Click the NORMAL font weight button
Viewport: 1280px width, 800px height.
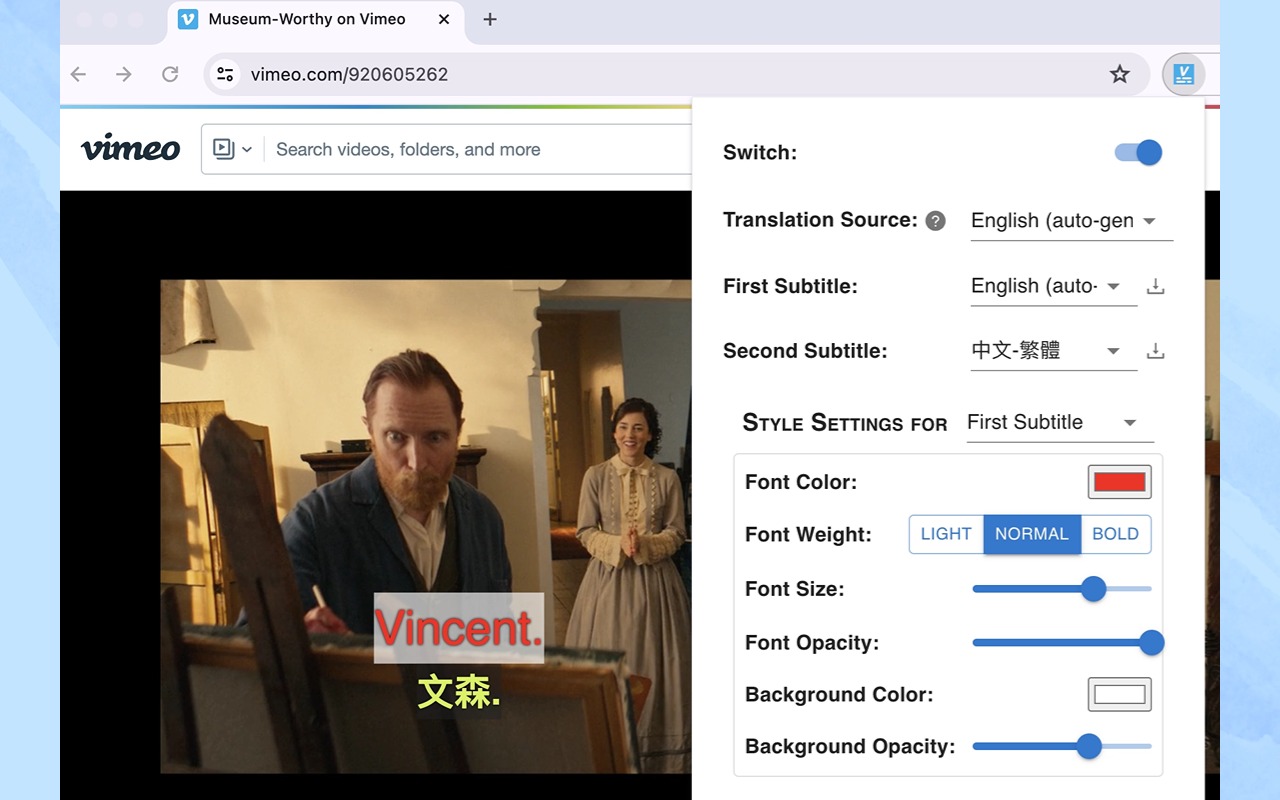point(1032,534)
